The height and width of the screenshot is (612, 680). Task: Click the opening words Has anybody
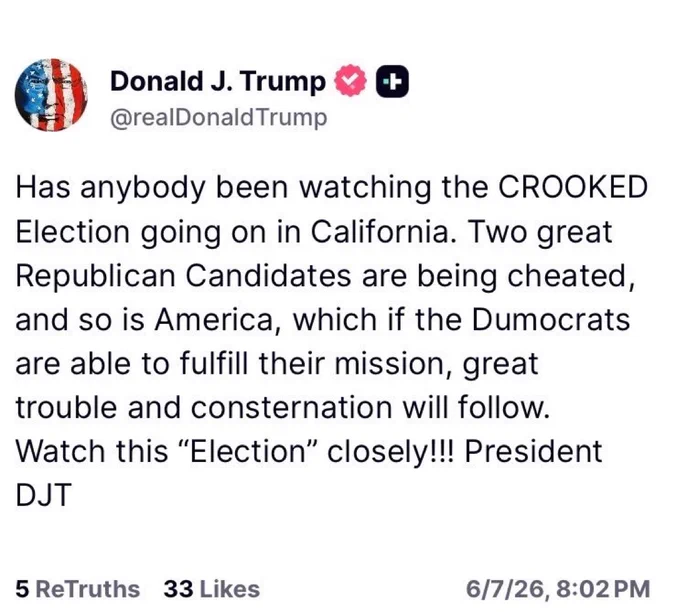[110, 188]
